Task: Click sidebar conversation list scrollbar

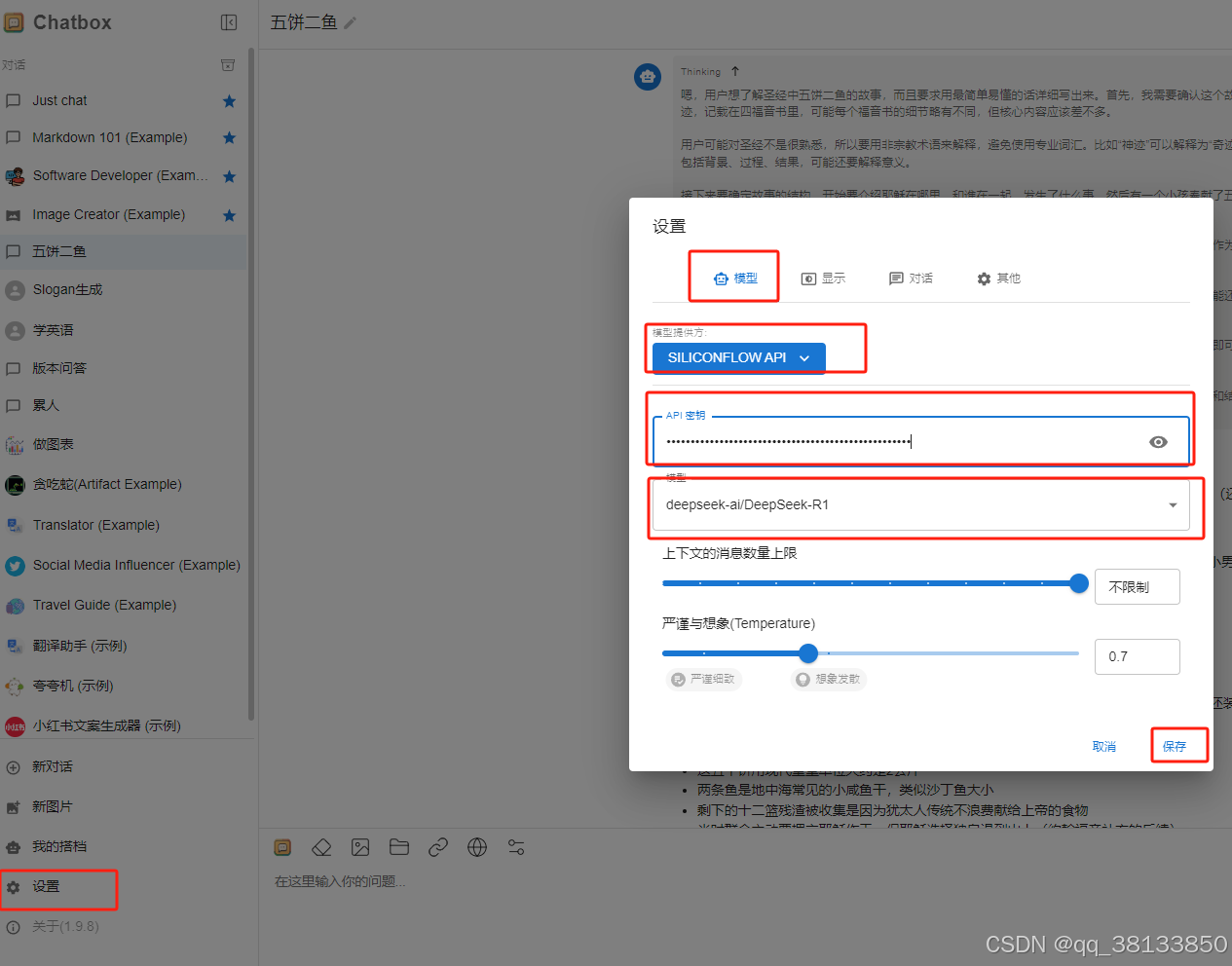Action: (251, 385)
